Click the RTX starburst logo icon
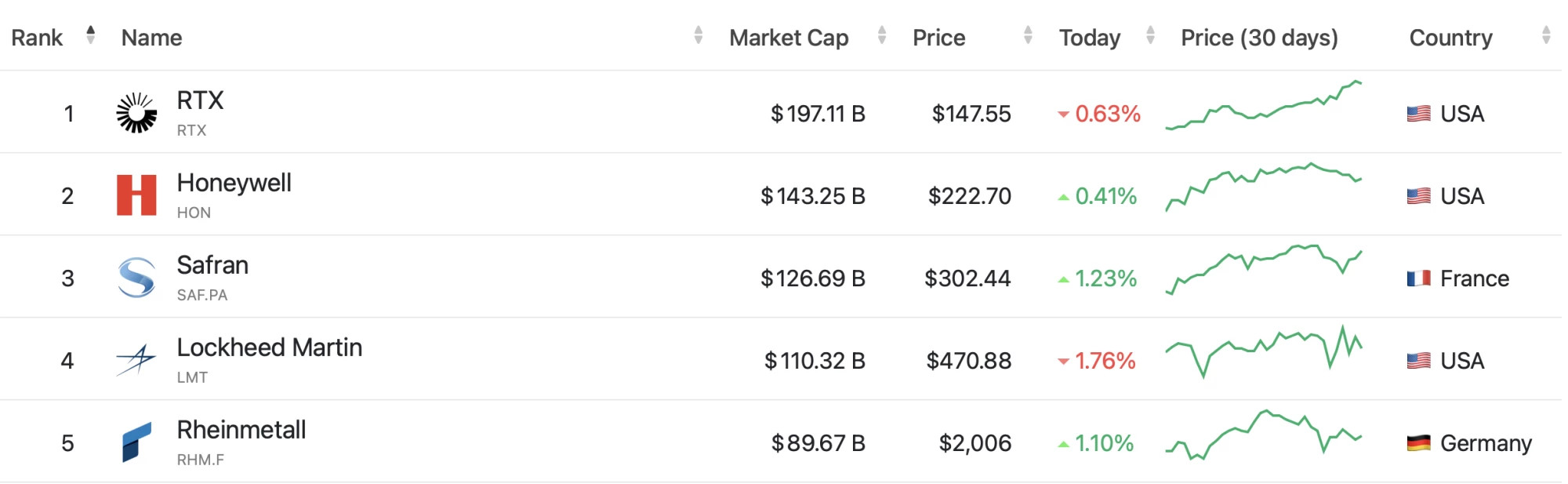Image resolution: width=1568 pixels, height=484 pixels. pos(136,113)
